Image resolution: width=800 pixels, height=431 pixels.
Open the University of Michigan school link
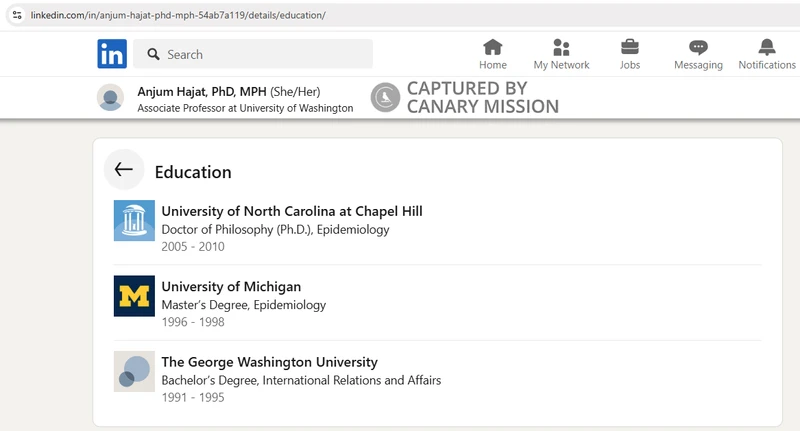[x=231, y=287]
